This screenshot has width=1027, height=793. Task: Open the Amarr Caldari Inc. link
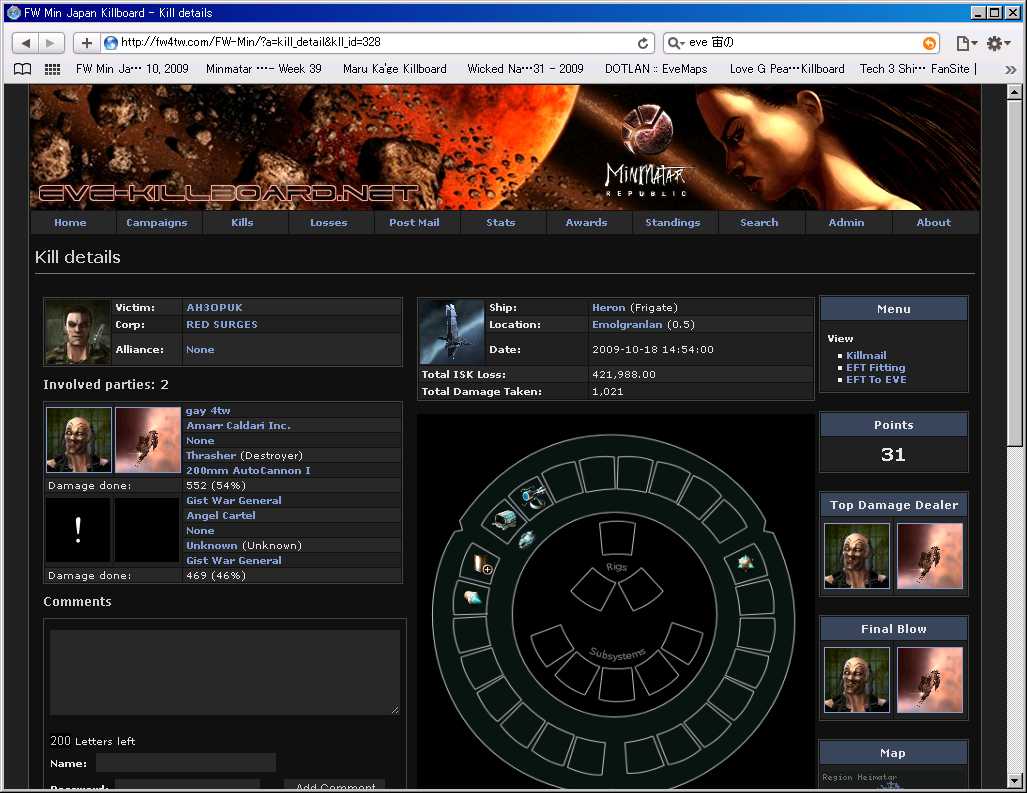tap(238, 426)
